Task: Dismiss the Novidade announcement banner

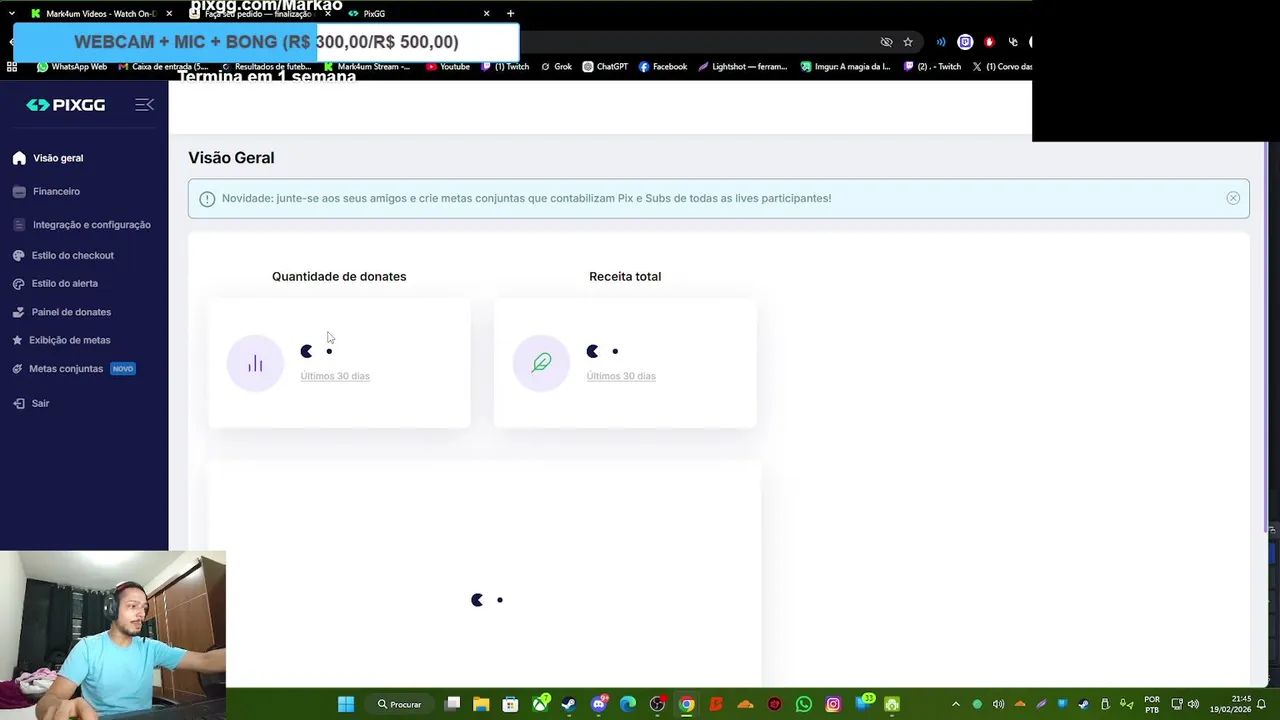Action: [1233, 198]
